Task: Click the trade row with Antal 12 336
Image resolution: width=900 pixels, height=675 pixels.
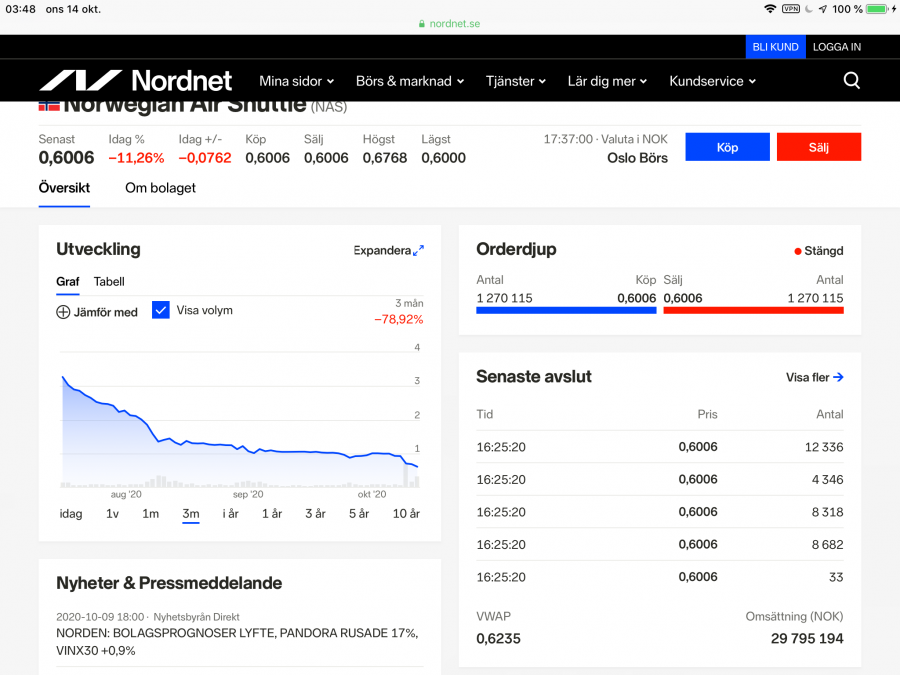Action: (x=660, y=447)
